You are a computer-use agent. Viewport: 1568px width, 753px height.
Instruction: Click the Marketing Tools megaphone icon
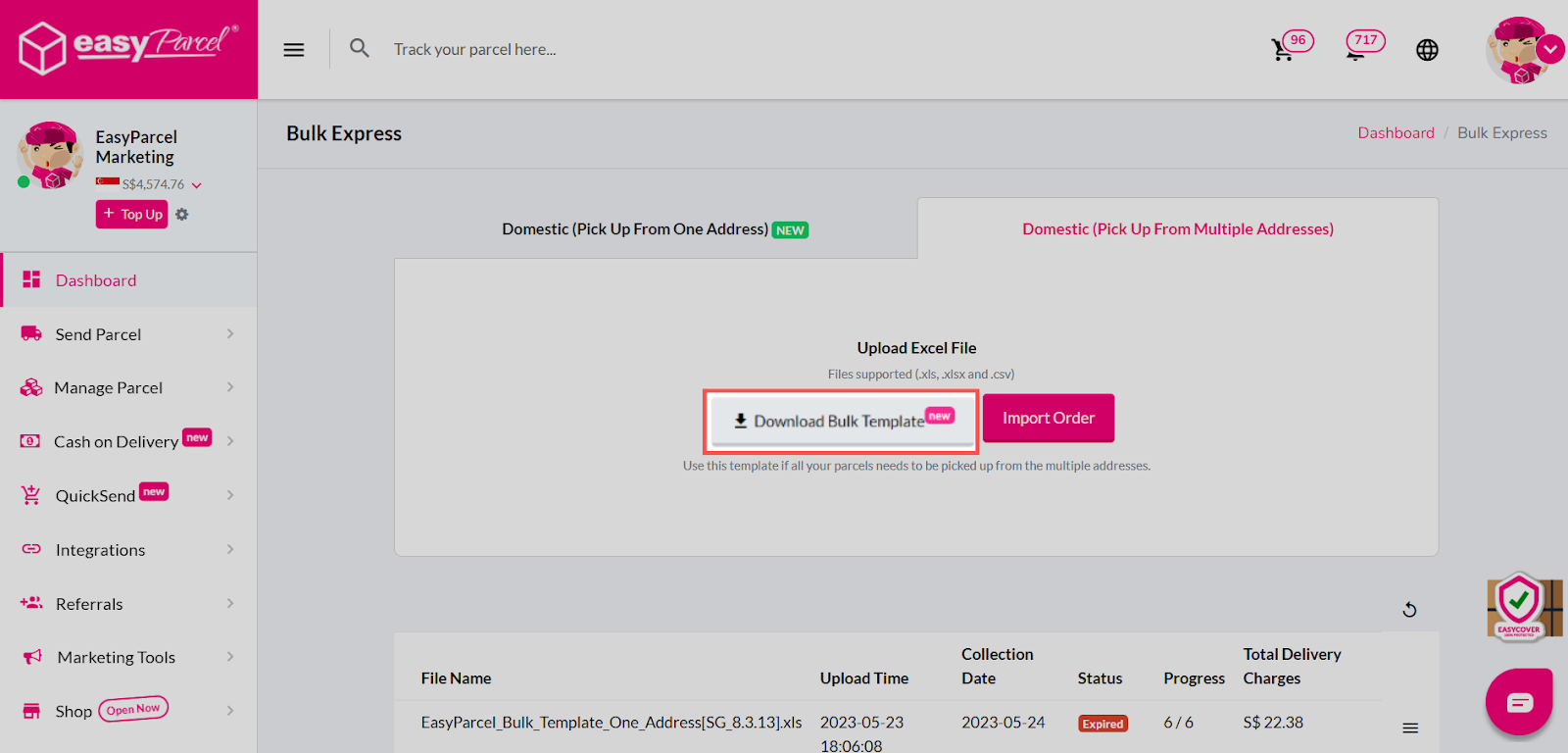pyautogui.click(x=32, y=657)
